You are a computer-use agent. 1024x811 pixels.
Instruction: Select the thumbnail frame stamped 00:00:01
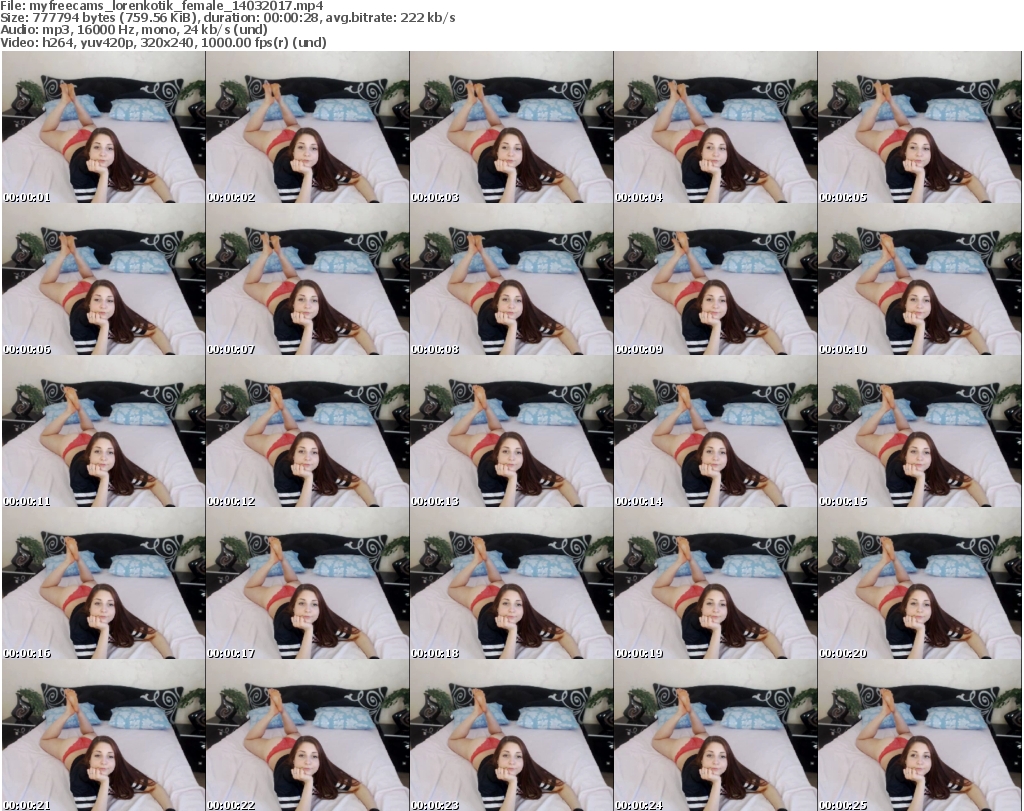(x=103, y=127)
